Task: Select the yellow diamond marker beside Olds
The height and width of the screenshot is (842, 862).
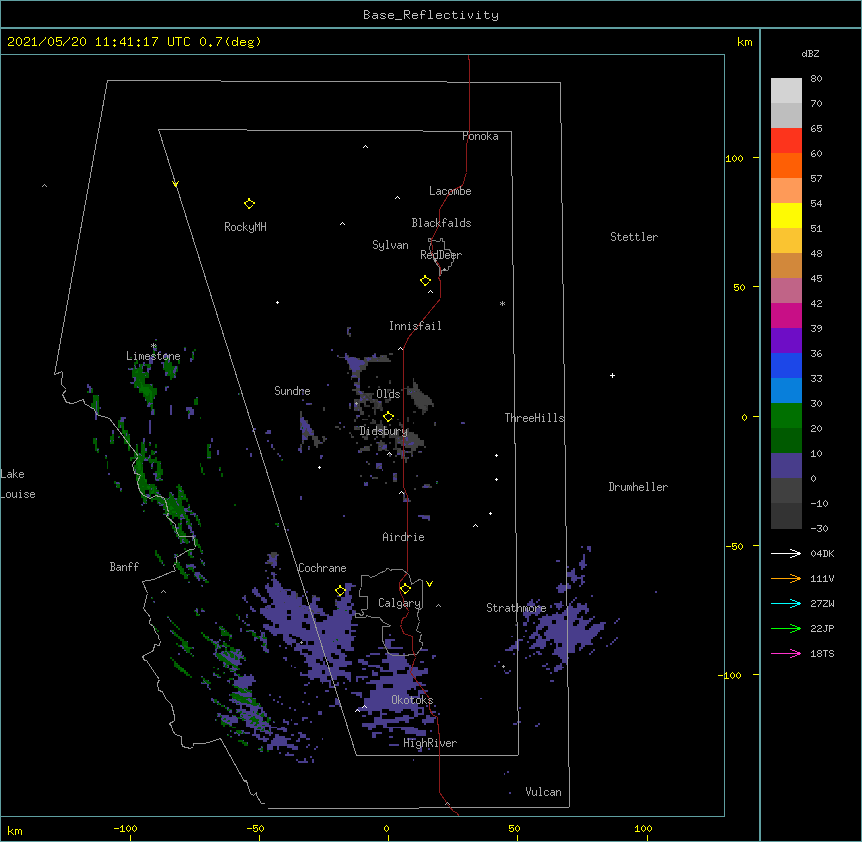Action: point(388,416)
